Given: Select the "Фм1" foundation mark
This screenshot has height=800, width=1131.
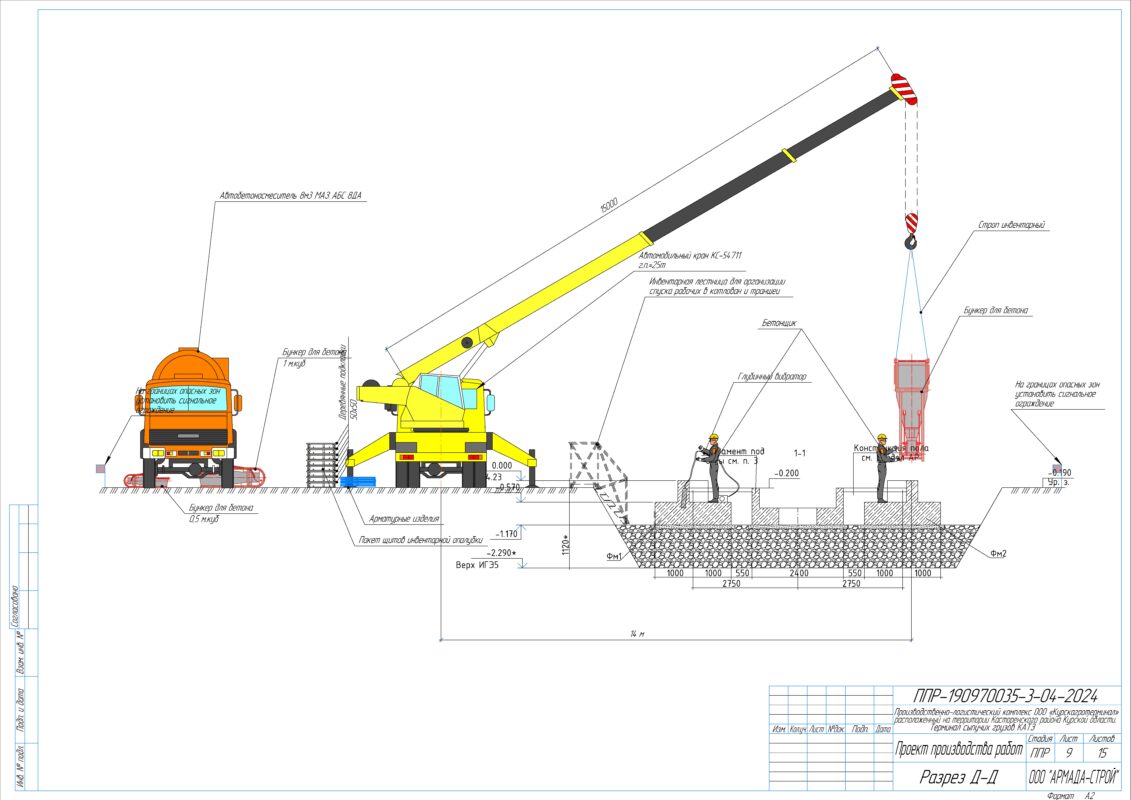Looking at the screenshot, I should (x=614, y=557).
